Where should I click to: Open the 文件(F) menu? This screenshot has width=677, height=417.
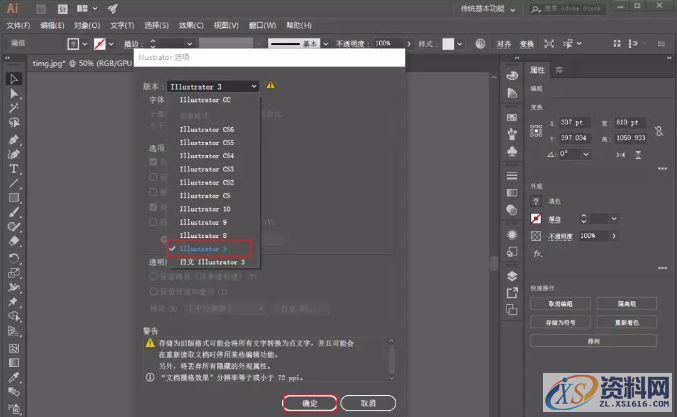[x=18, y=25]
